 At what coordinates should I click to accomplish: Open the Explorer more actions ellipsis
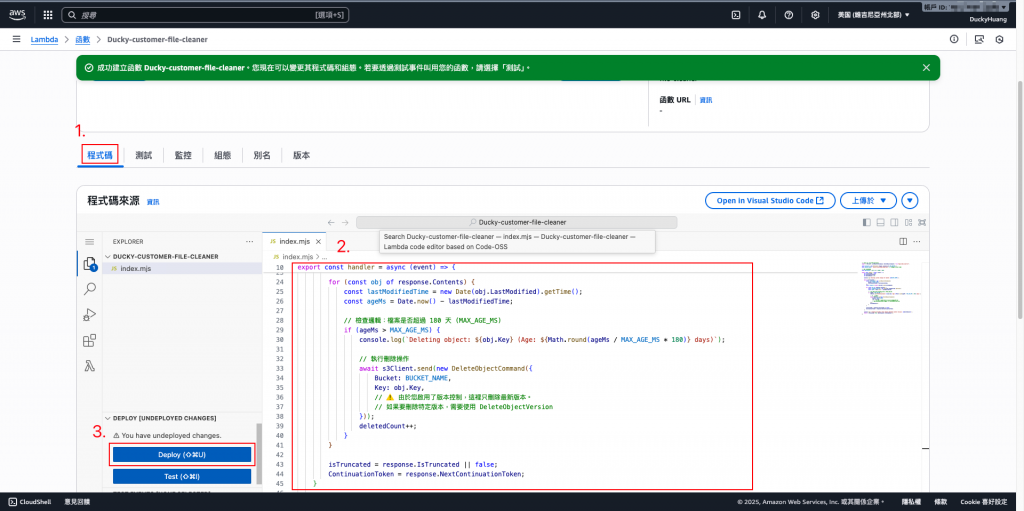[249, 241]
